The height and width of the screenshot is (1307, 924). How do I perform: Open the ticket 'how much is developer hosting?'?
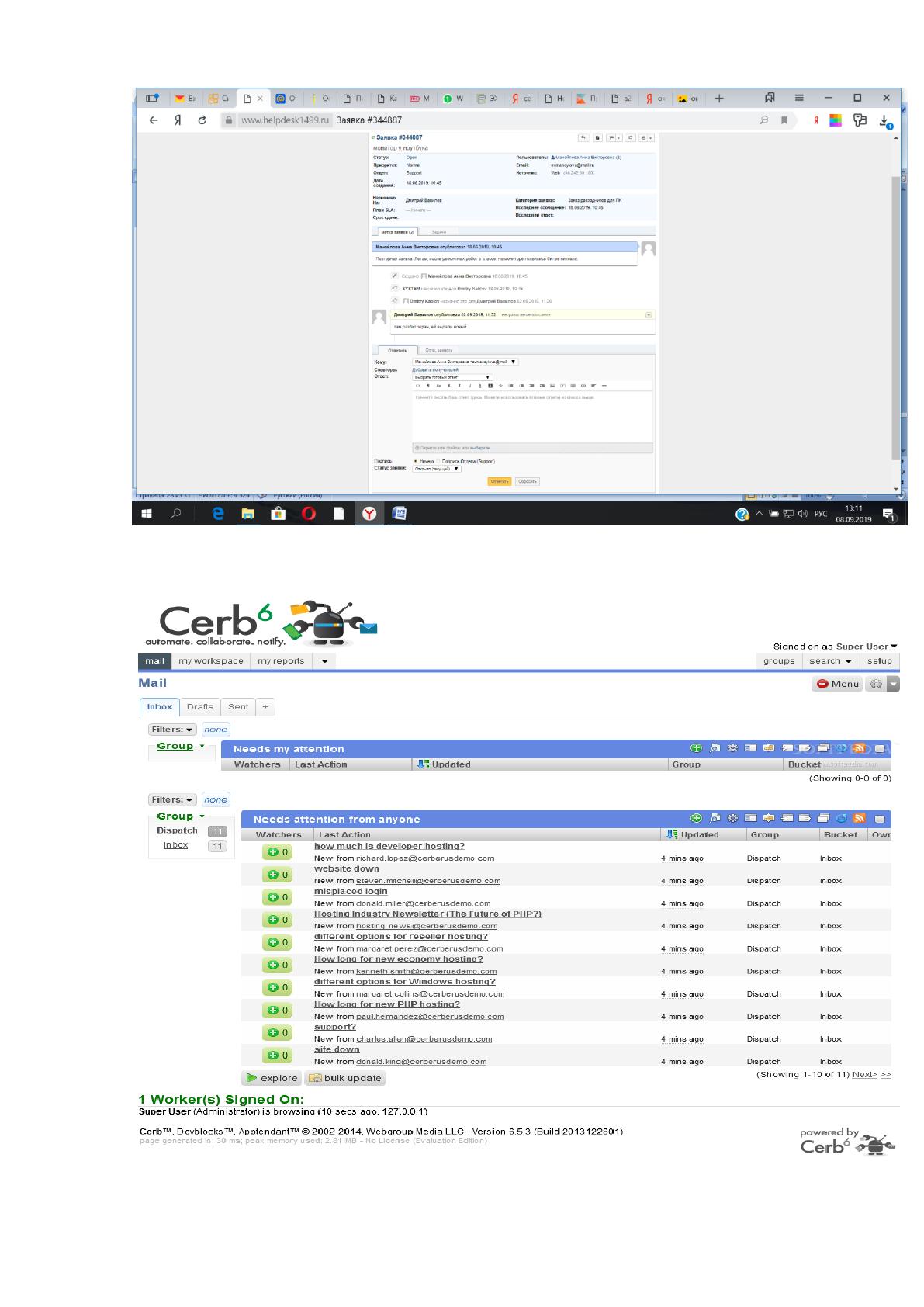[389, 846]
